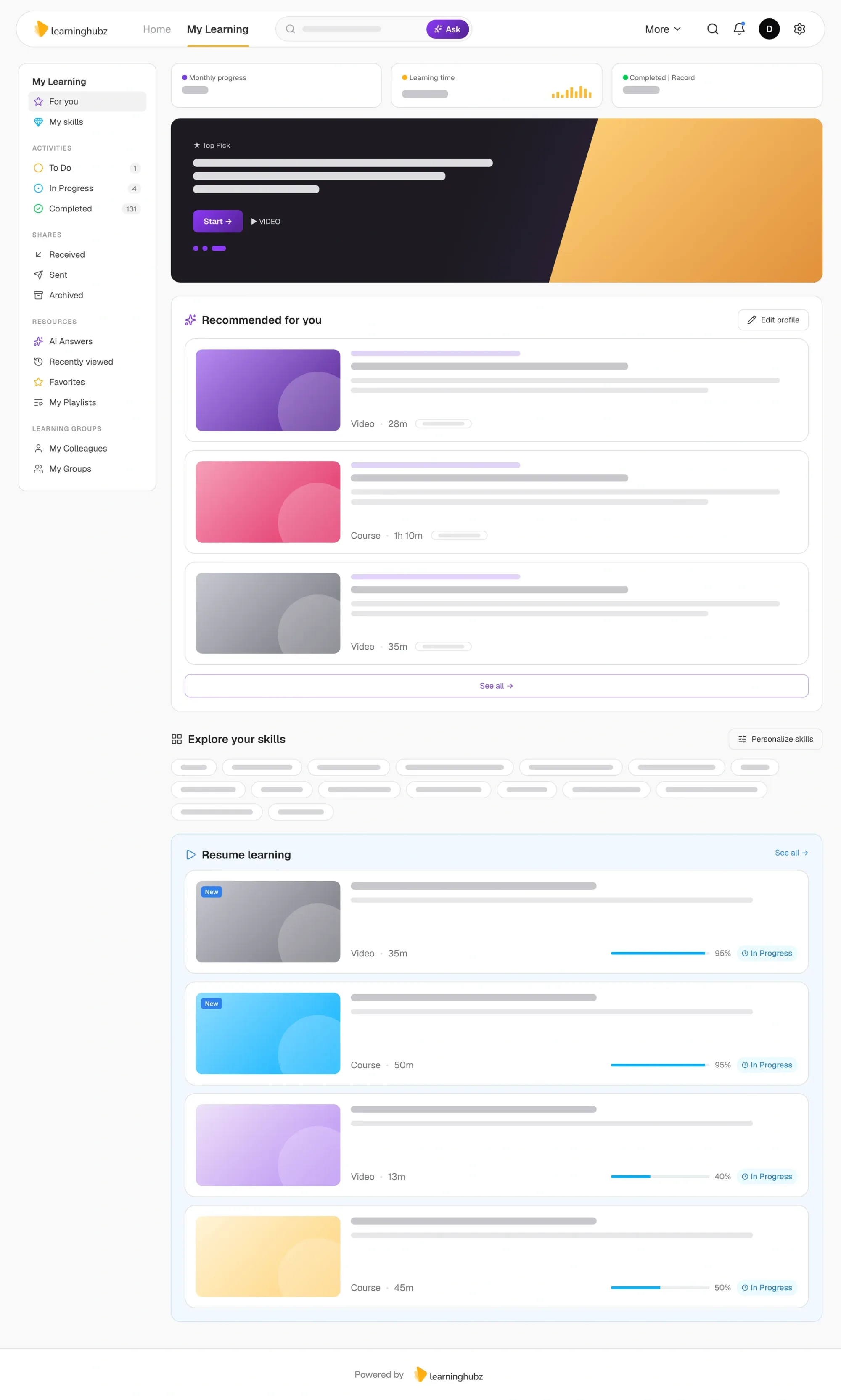The image size is (841, 1400).
Task: Open the Learning time card
Action: click(x=496, y=85)
